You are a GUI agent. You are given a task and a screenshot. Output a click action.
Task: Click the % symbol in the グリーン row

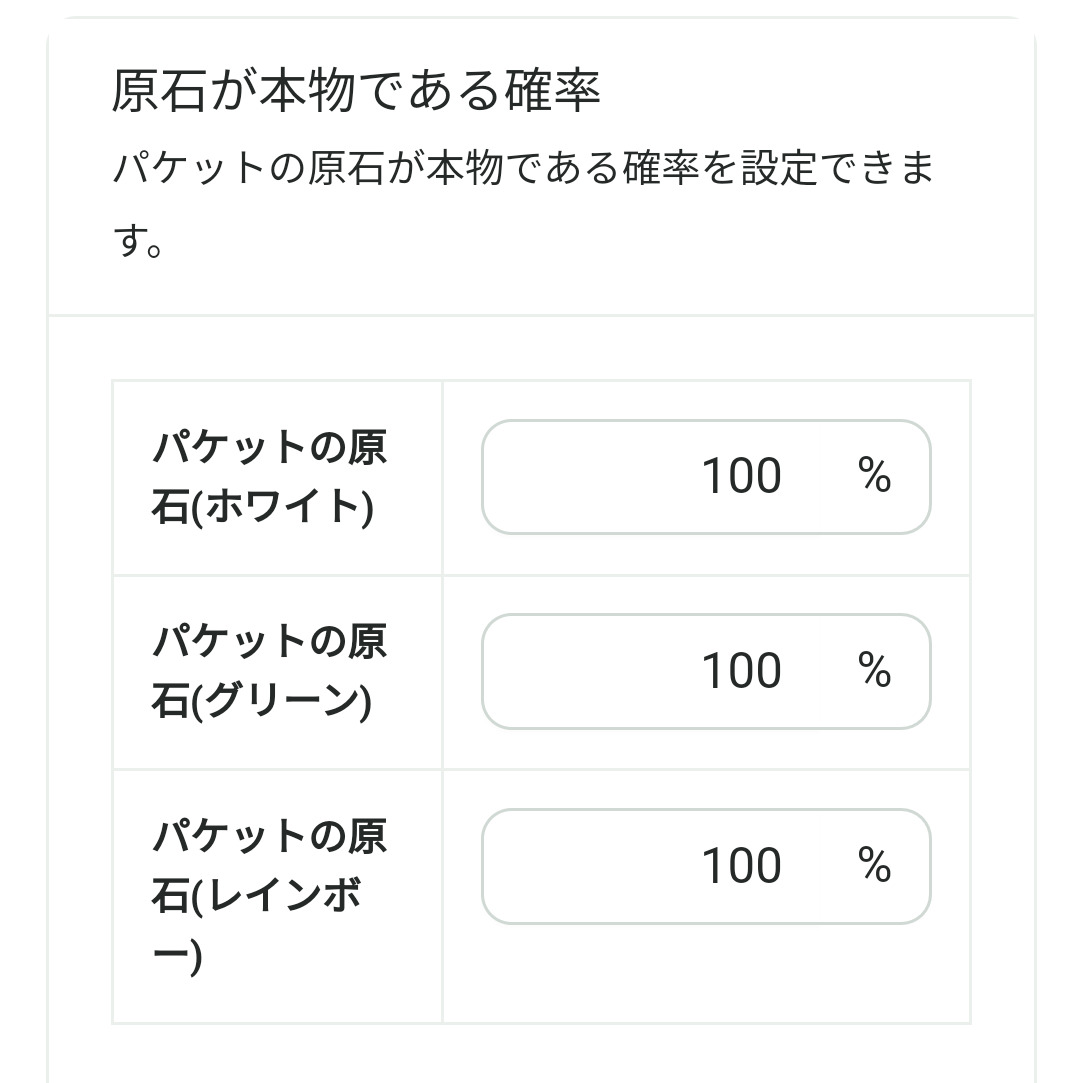[874, 671]
